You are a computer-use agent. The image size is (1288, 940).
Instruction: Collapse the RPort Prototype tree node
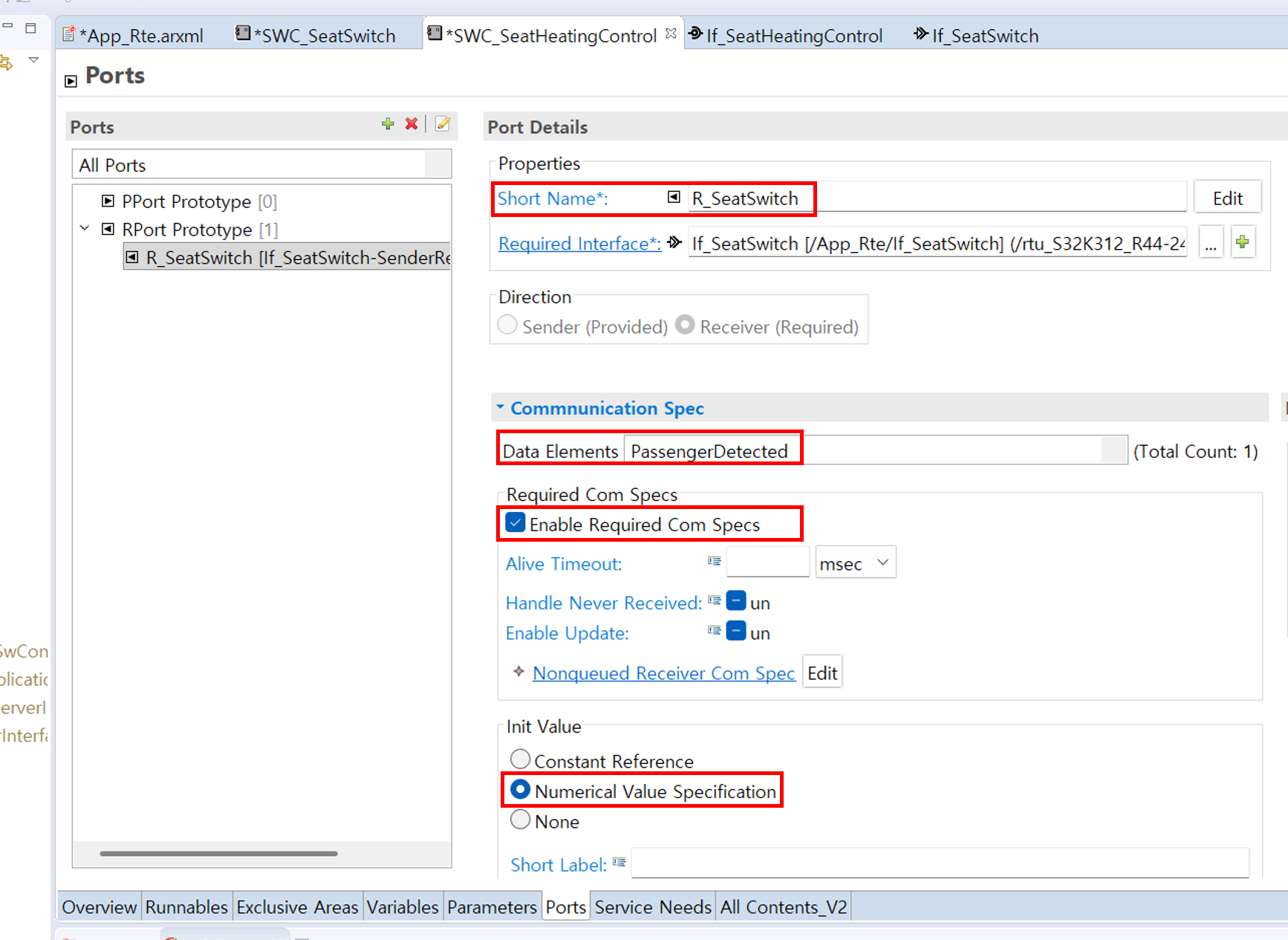point(85,229)
